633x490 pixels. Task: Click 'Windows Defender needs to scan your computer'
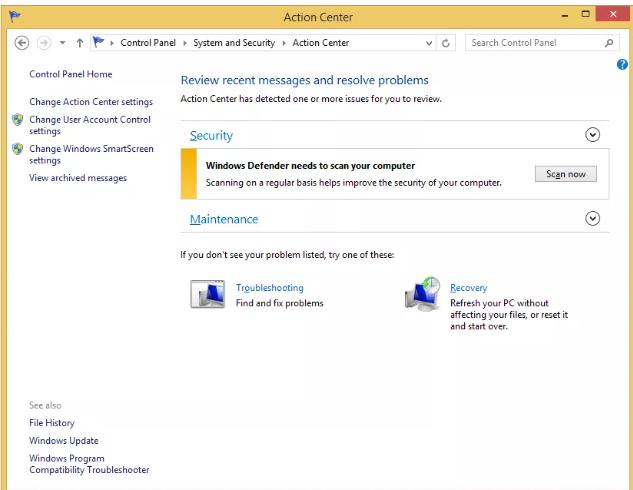[310, 166]
